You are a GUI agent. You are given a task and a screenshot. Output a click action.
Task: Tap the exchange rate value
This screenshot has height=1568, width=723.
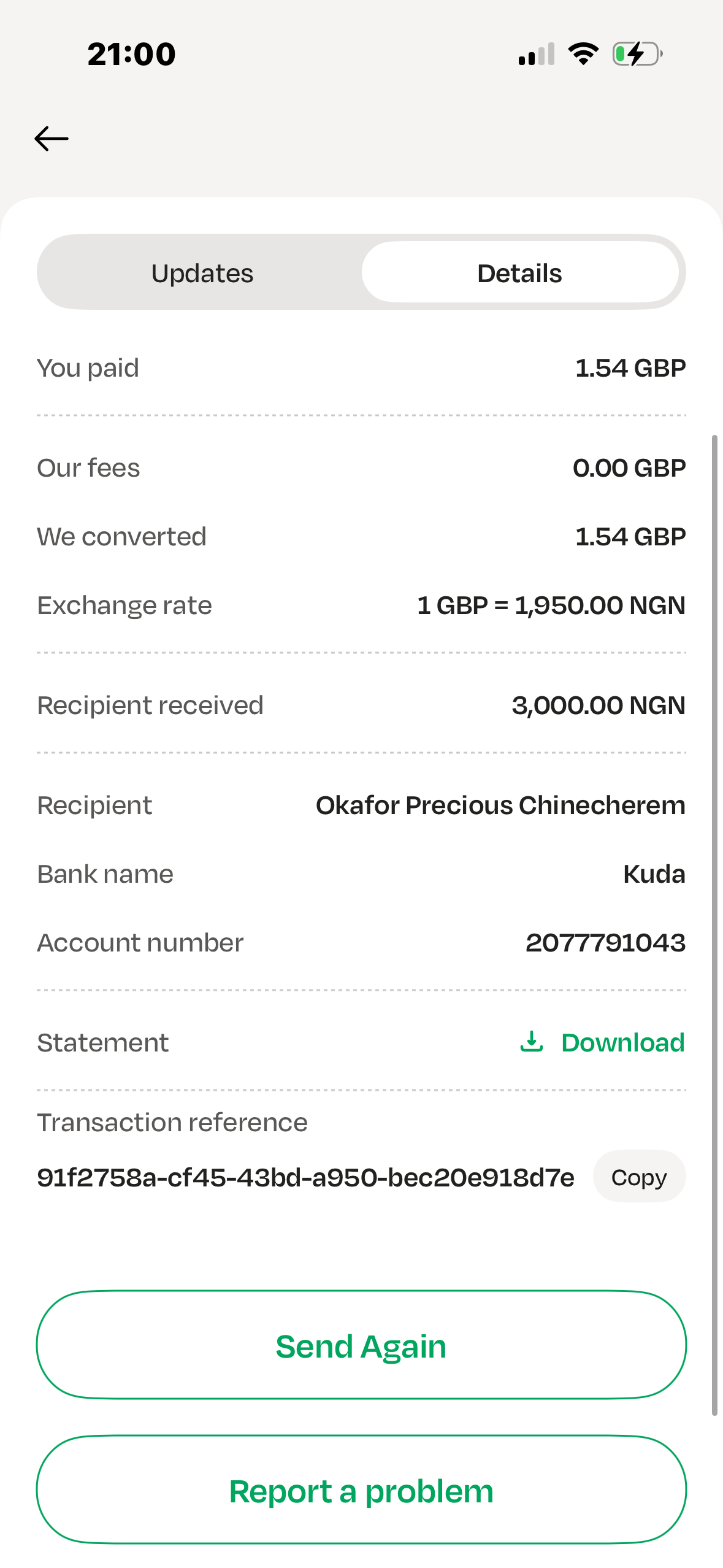[x=551, y=605]
